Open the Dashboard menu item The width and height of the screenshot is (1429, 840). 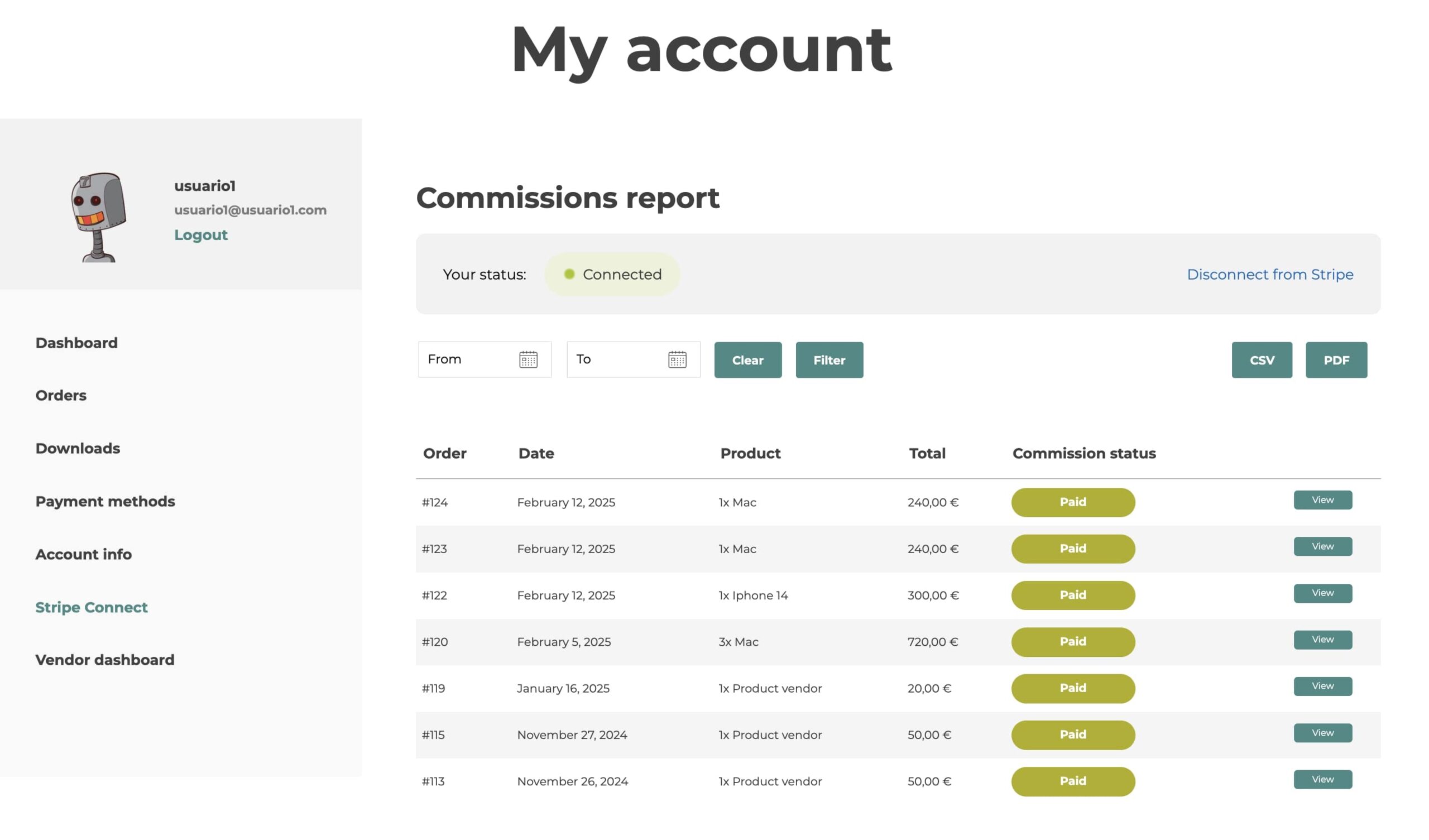[76, 343]
